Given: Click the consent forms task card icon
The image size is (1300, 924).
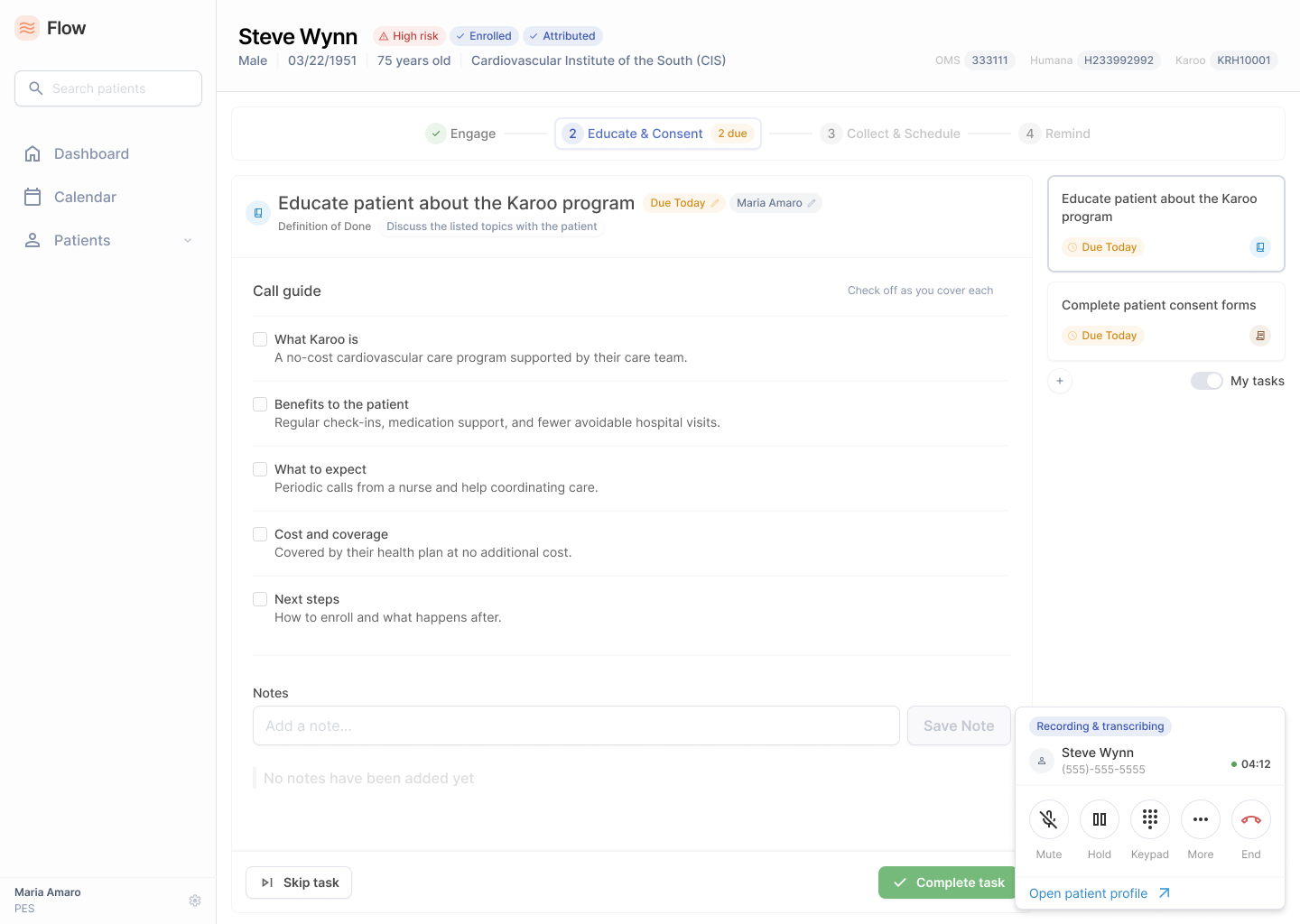Looking at the screenshot, I should pos(1260,336).
